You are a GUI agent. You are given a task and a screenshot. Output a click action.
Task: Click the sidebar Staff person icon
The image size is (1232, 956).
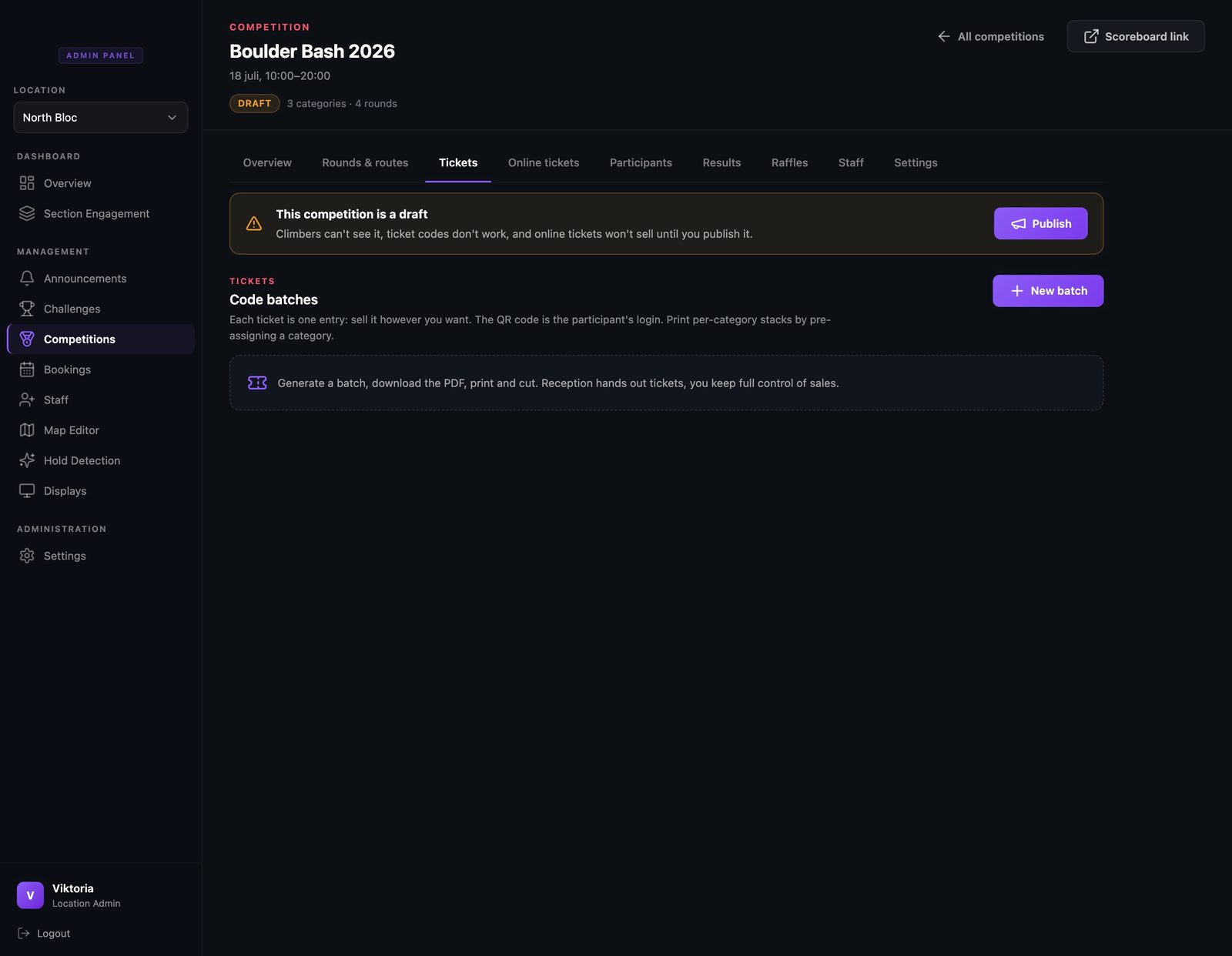(27, 399)
